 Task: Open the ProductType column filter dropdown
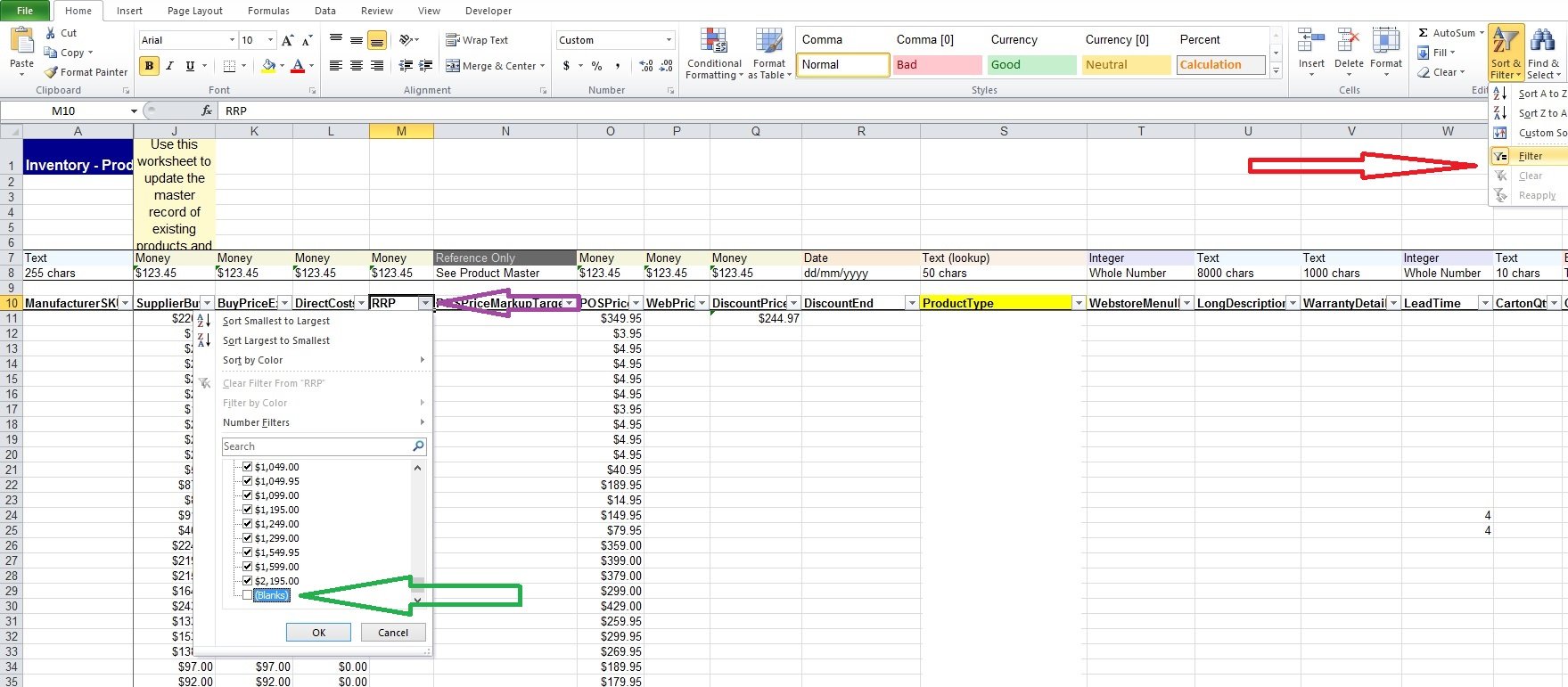[1079, 304]
